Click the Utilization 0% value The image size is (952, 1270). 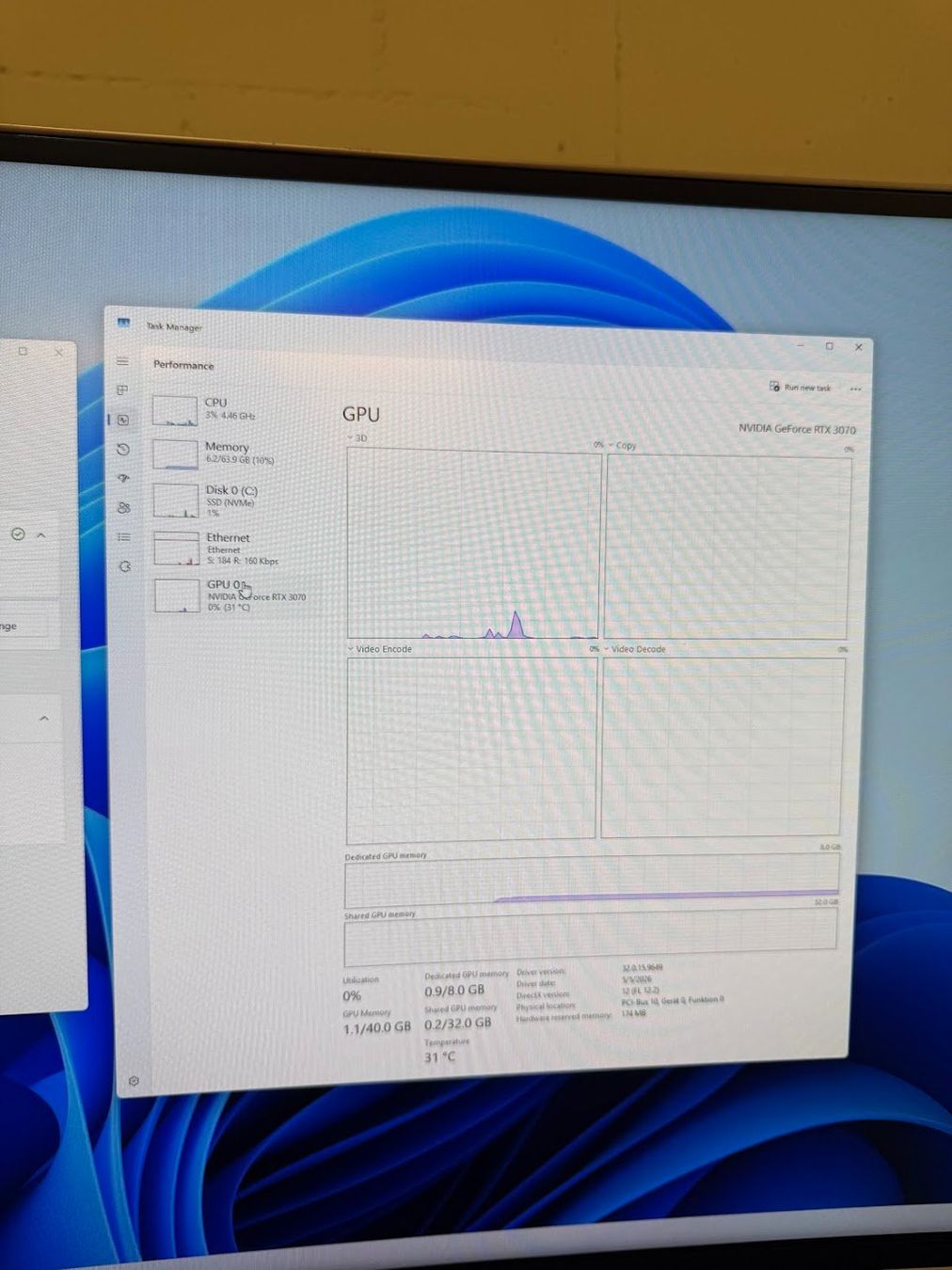pos(352,995)
